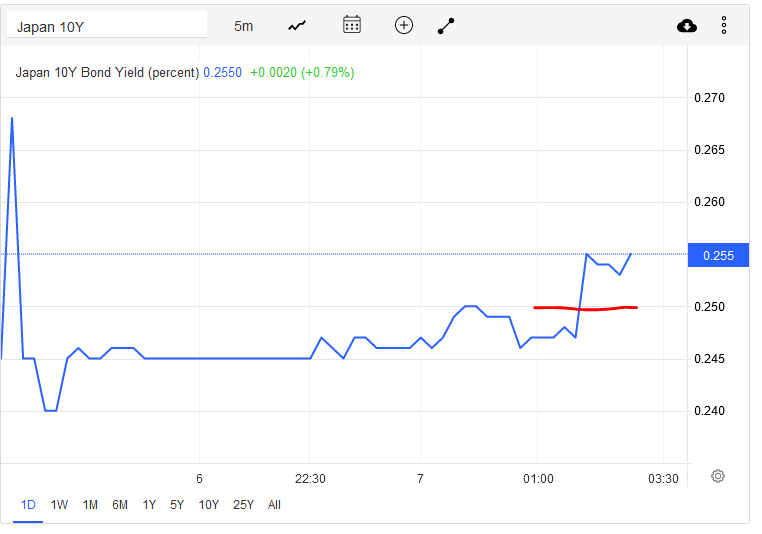The image size is (762, 534).
Task: Select the trend line drawing tool
Action: (x=446, y=26)
